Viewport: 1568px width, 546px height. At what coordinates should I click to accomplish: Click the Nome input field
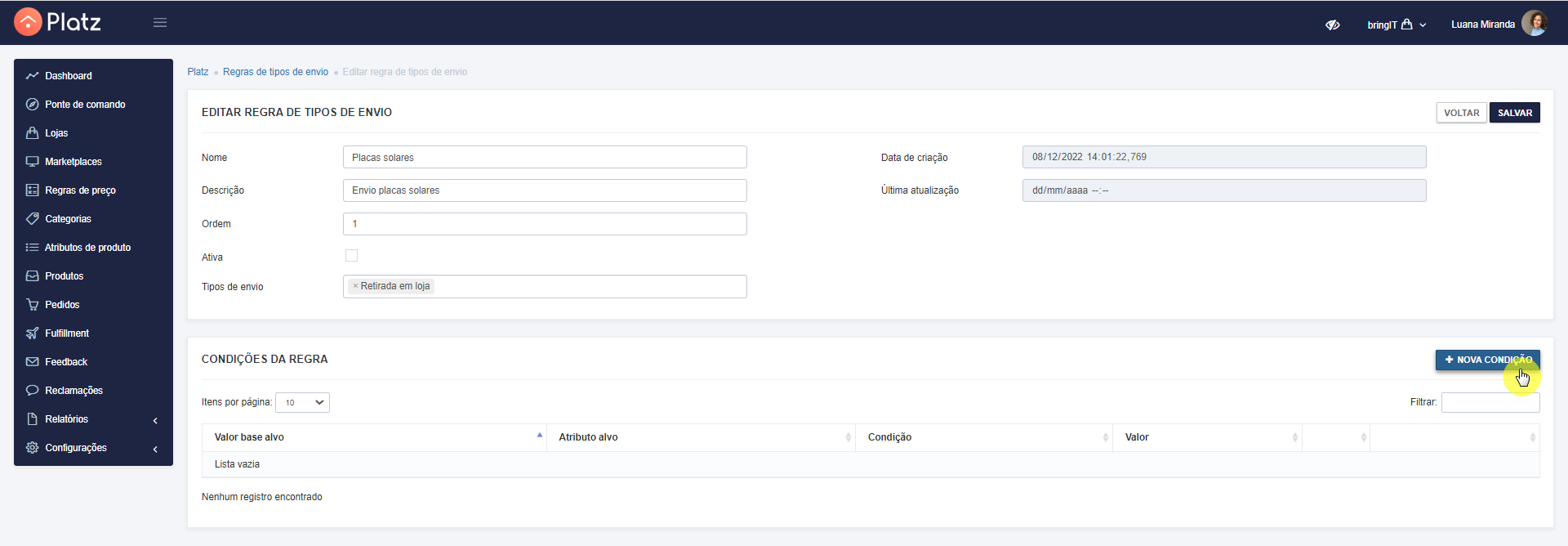(545, 157)
